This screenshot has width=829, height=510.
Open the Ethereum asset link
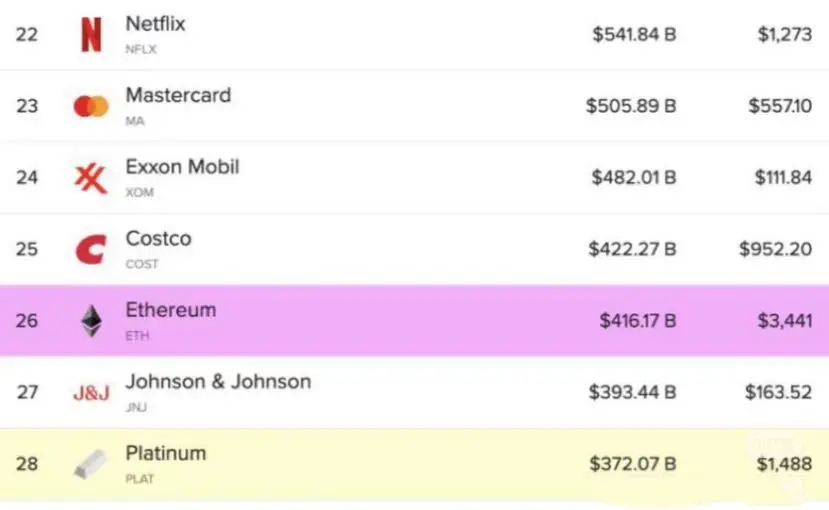click(x=171, y=310)
